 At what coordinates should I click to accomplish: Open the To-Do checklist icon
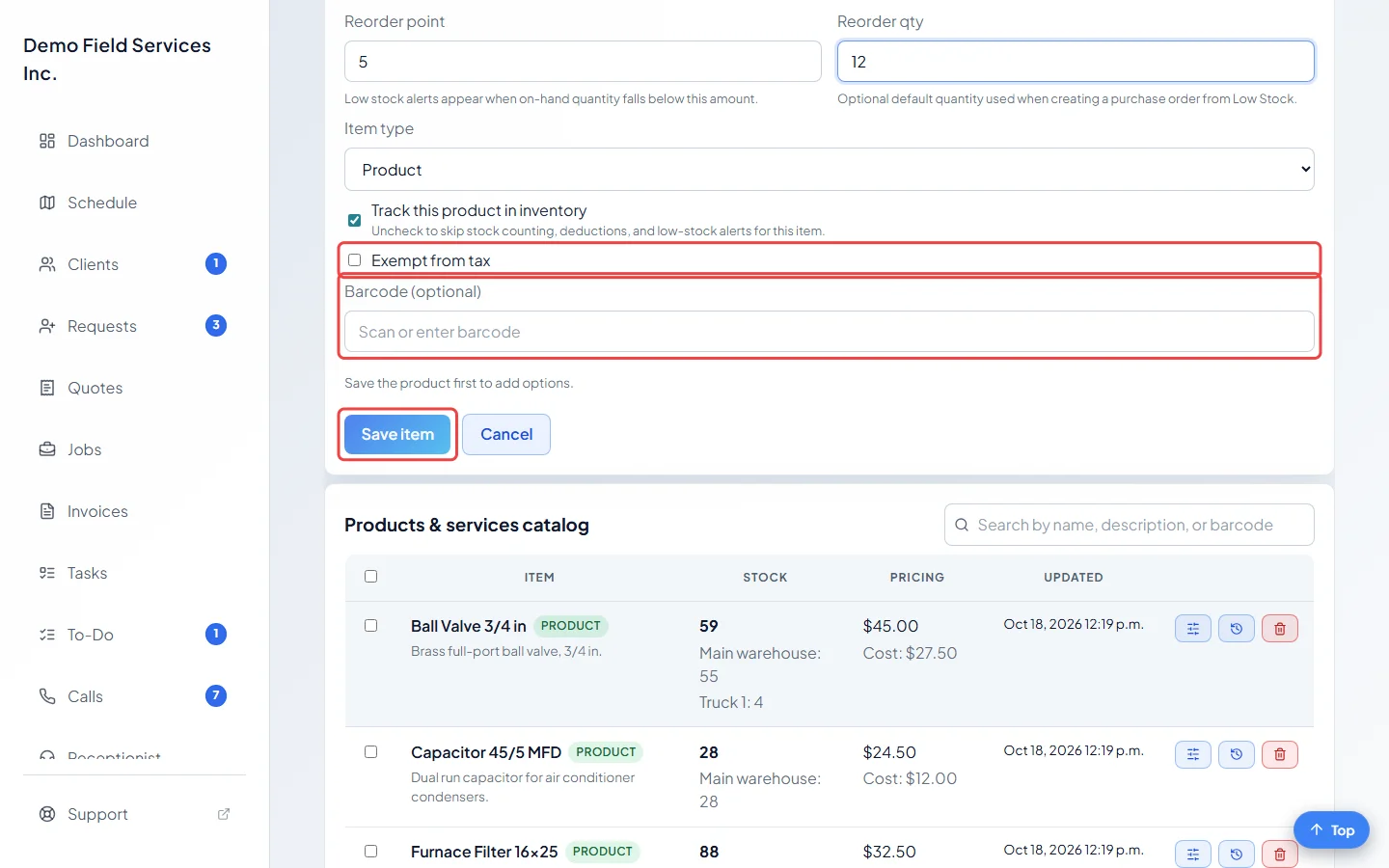(x=47, y=635)
